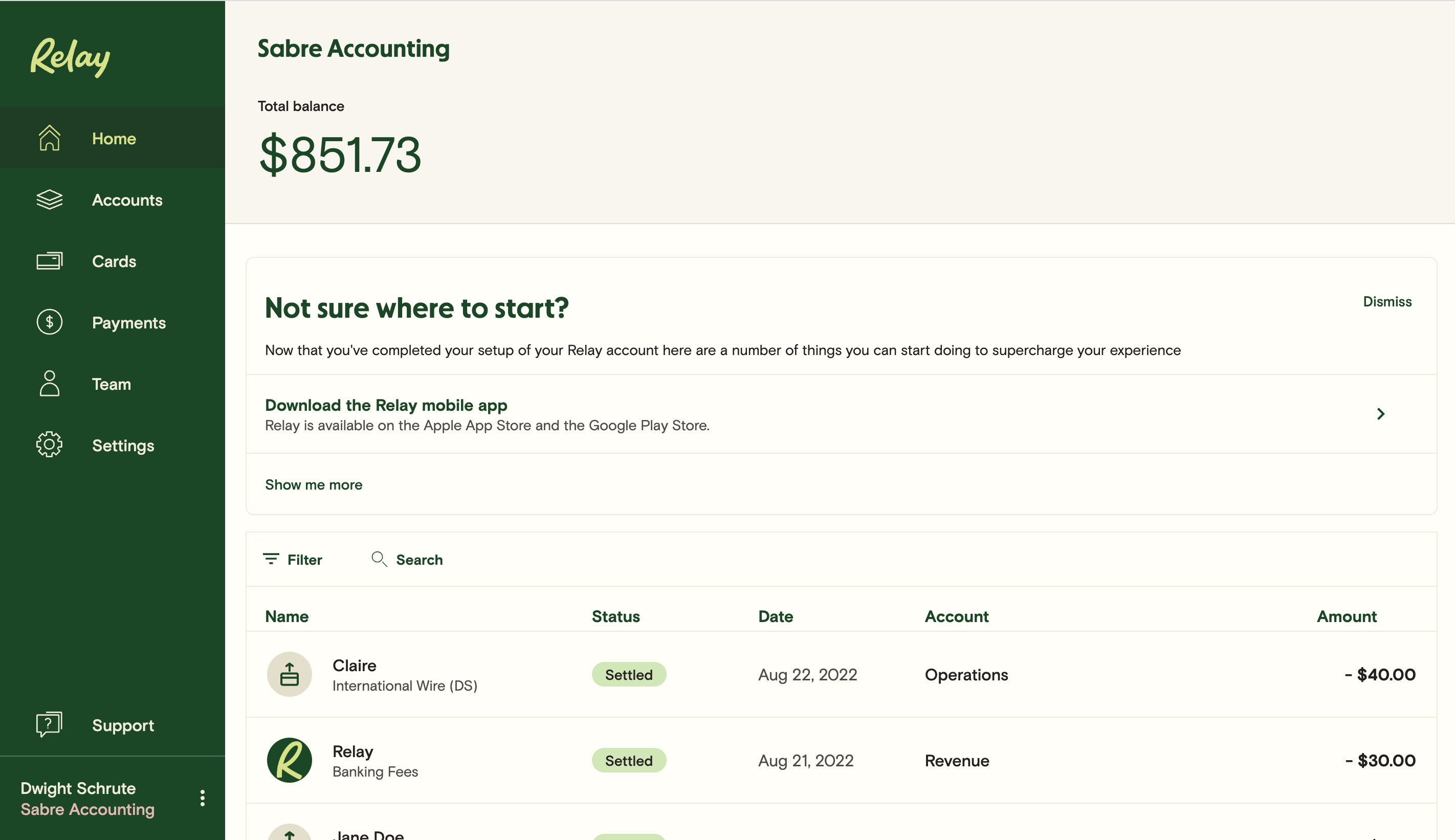Click the - $40.00 amount
The height and width of the screenshot is (840, 1455).
(1380, 674)
